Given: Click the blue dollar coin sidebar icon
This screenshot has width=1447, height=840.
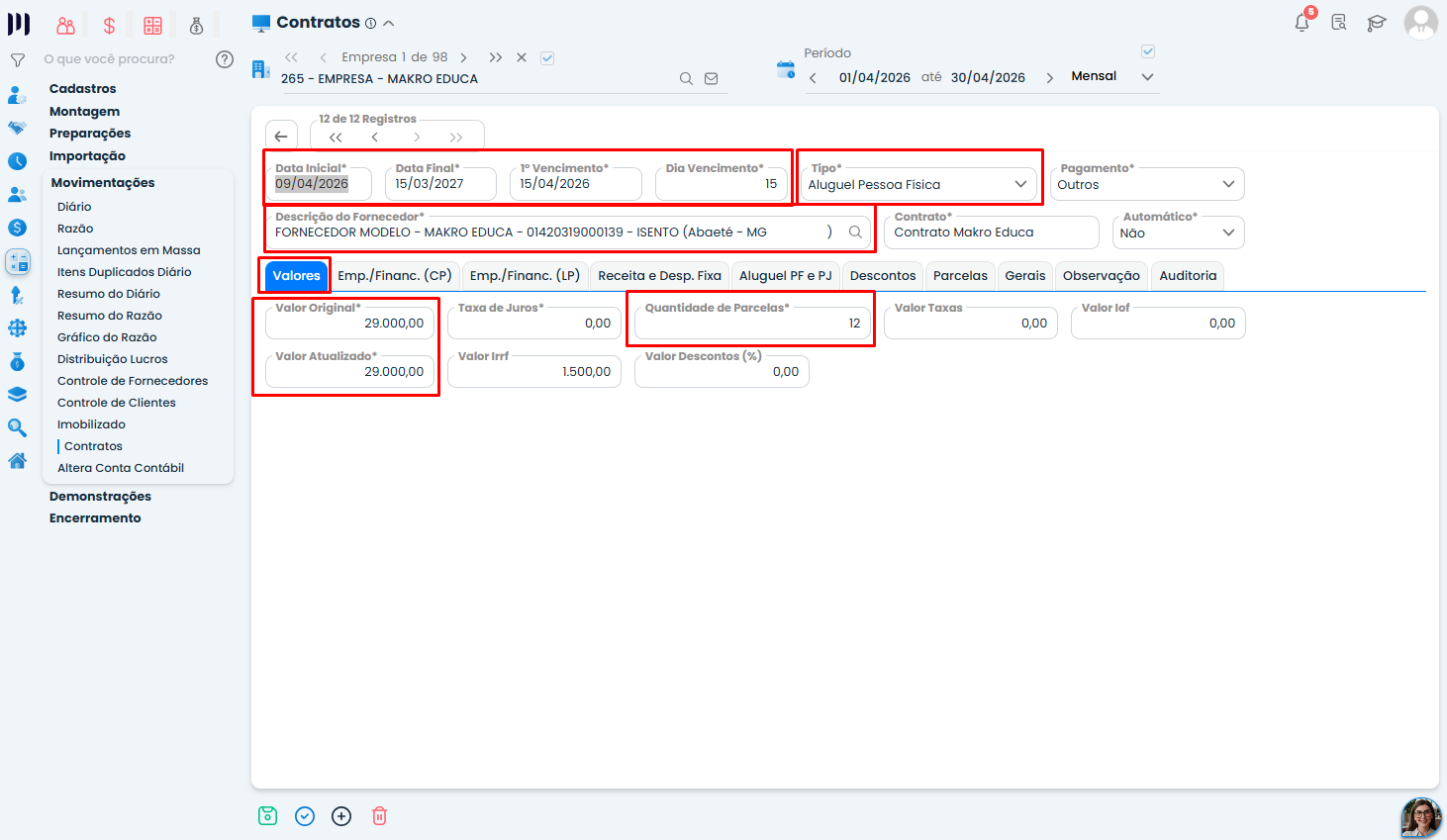Looking at the screenshot, I should pos(17,228).
